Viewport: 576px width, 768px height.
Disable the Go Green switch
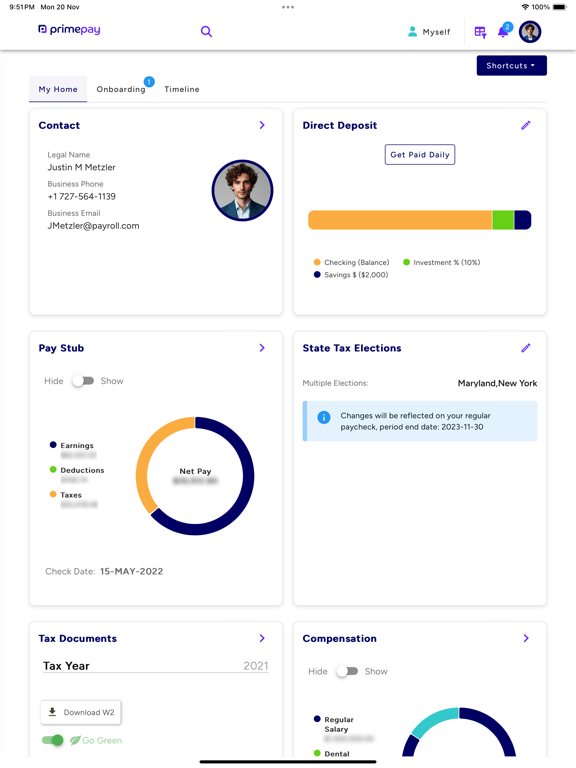click(x=52, y=740)
